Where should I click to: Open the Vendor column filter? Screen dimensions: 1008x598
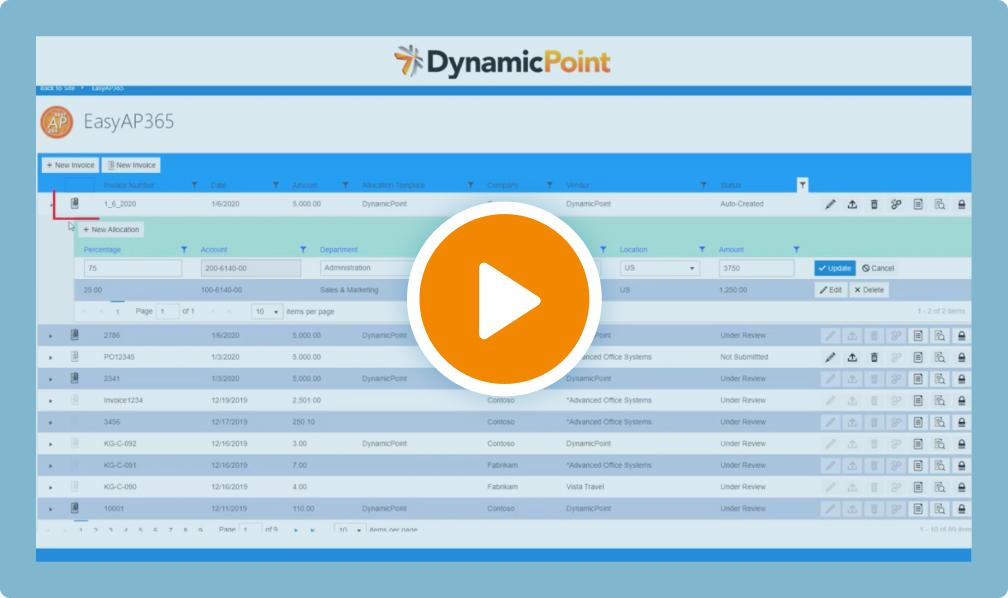coord(703,185)
